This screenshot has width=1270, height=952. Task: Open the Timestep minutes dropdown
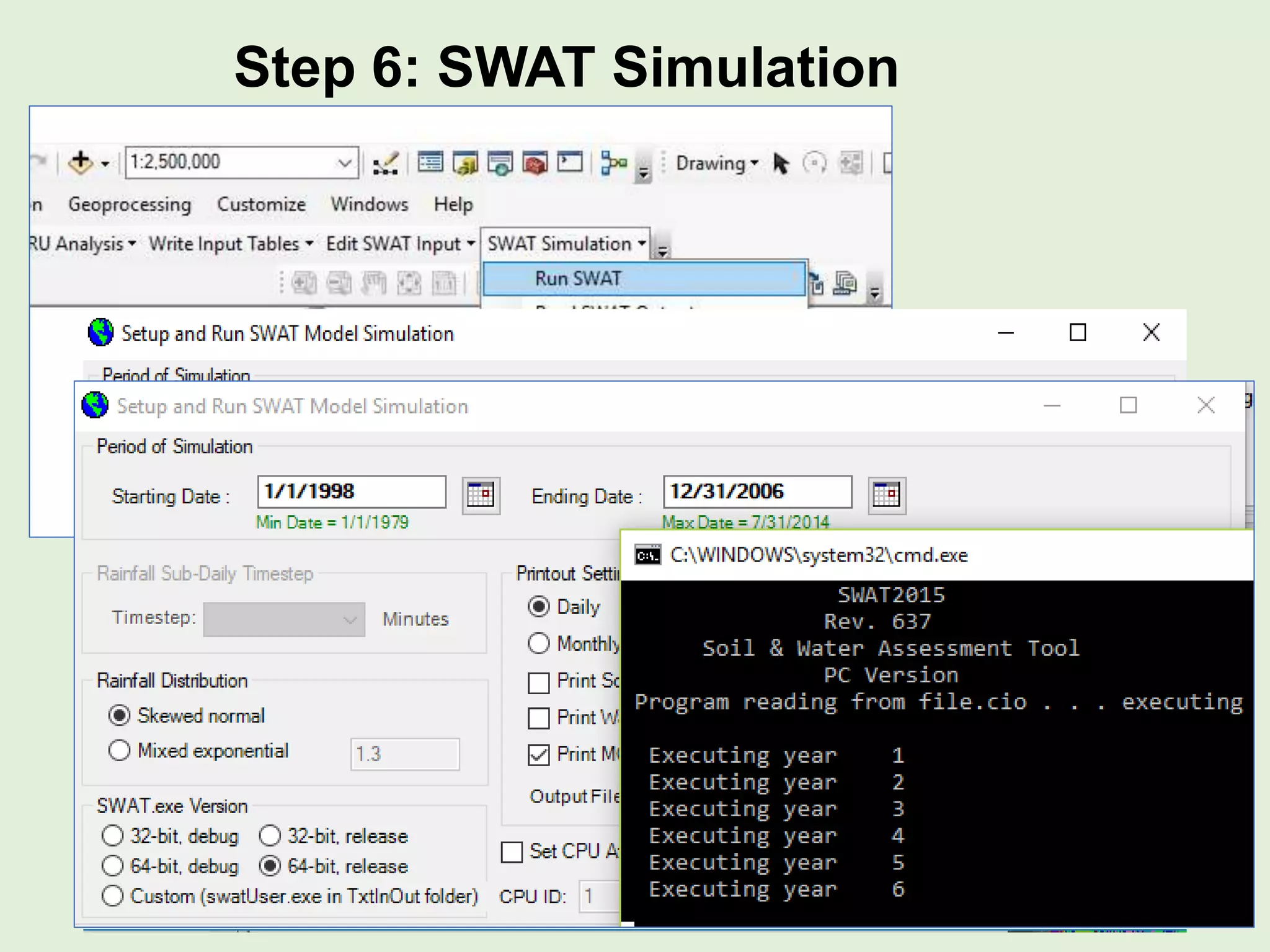pyautogui.click(x=284, y=620)
